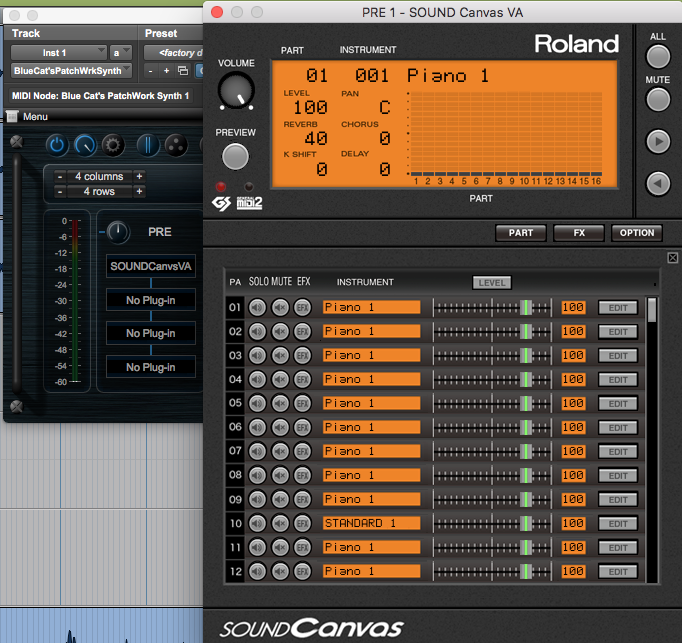
Task: Open PatchWork gear settings icon
Action: pyautogui.click(x=113, y=145)
